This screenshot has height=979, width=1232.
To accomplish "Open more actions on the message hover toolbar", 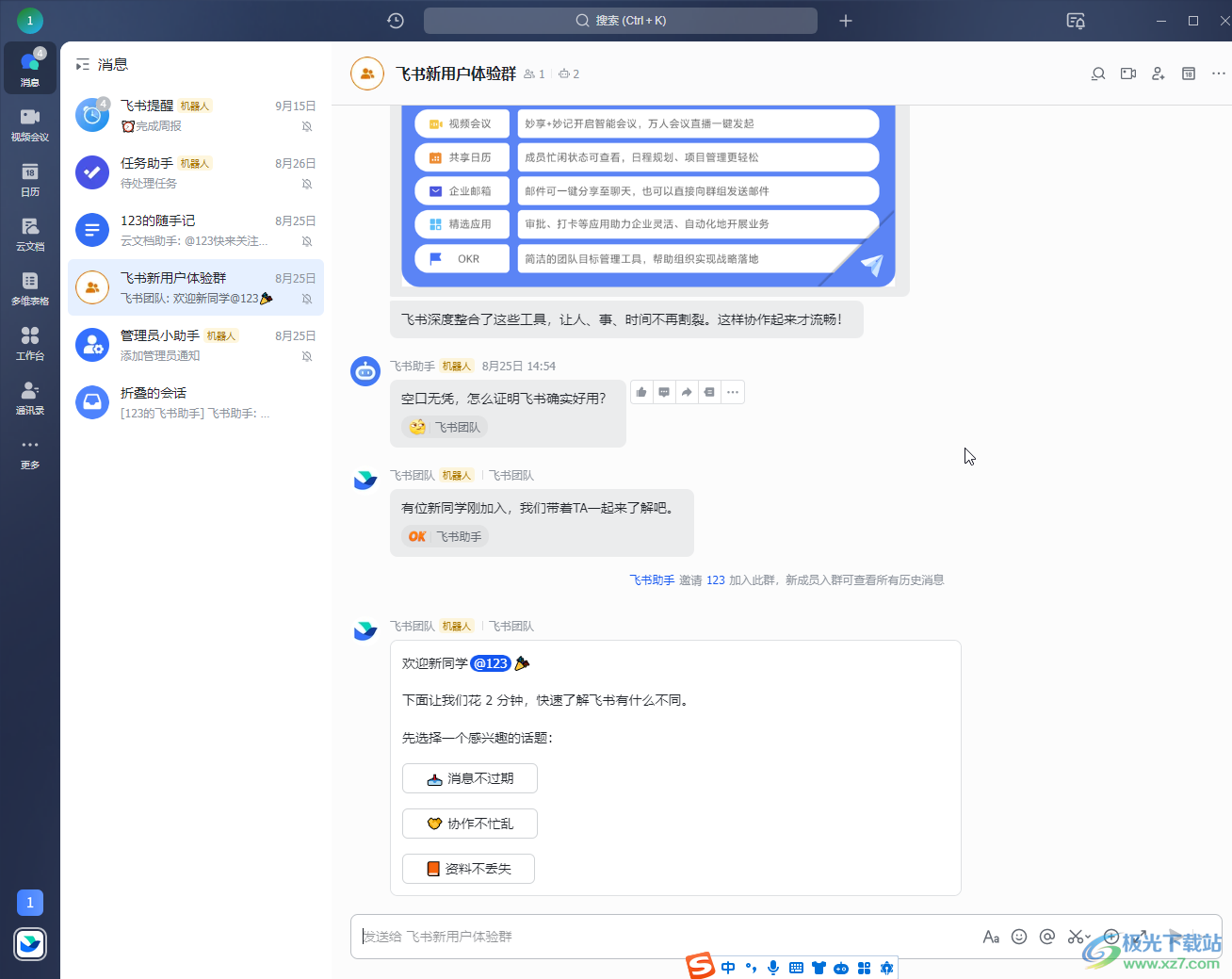I will [x=733, y=392].
